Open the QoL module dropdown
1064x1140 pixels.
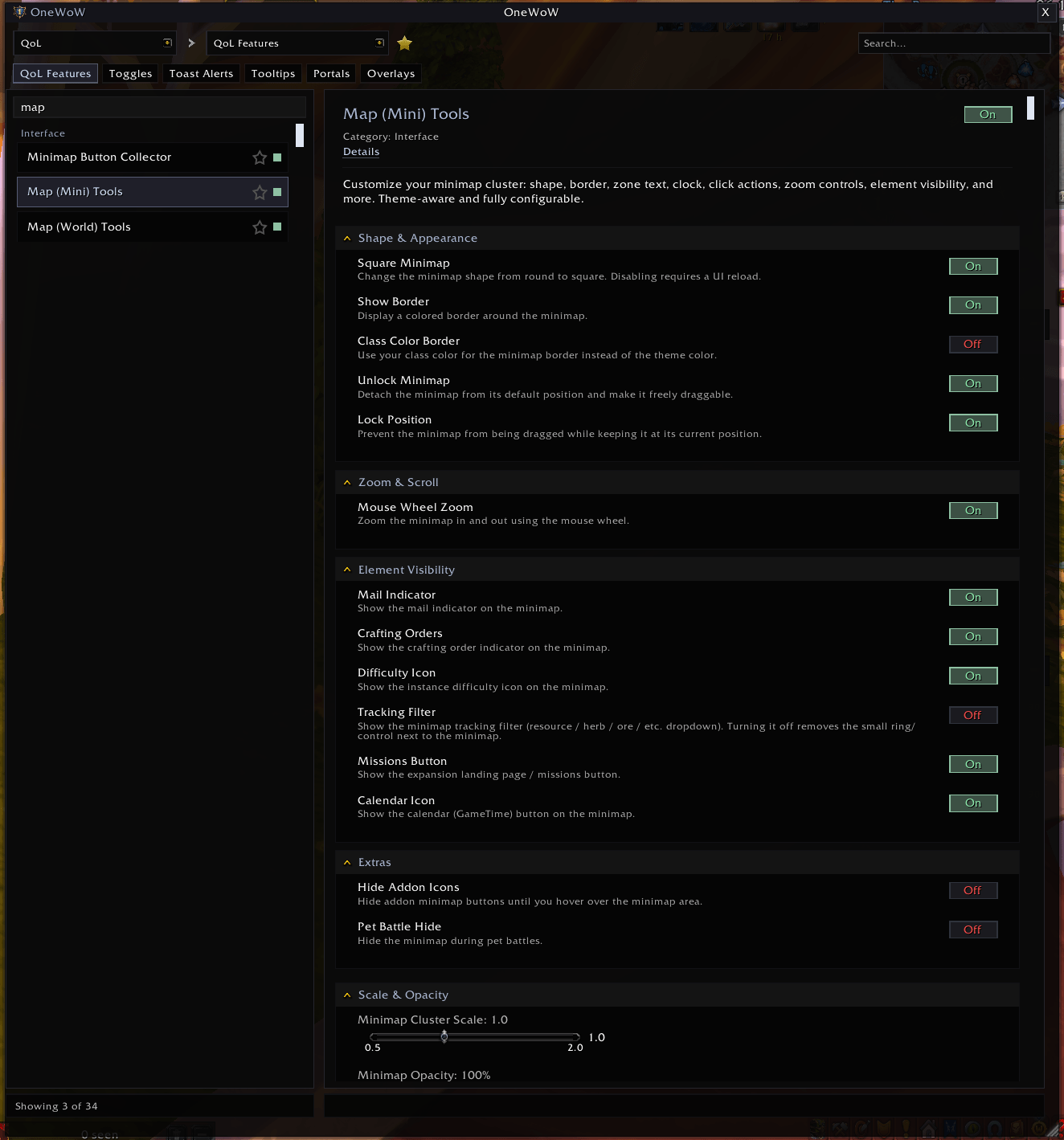click(95, 43)
